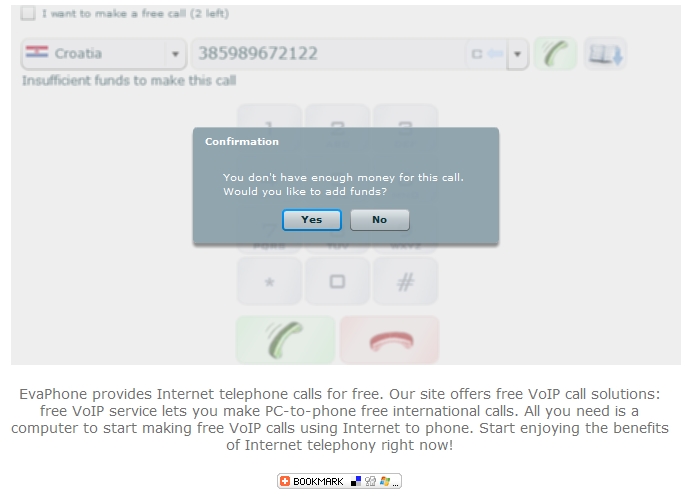This screenshot has width=693, height=502.
Task: Tap the hash key on dialpad
Action: [x=405, y=281]
